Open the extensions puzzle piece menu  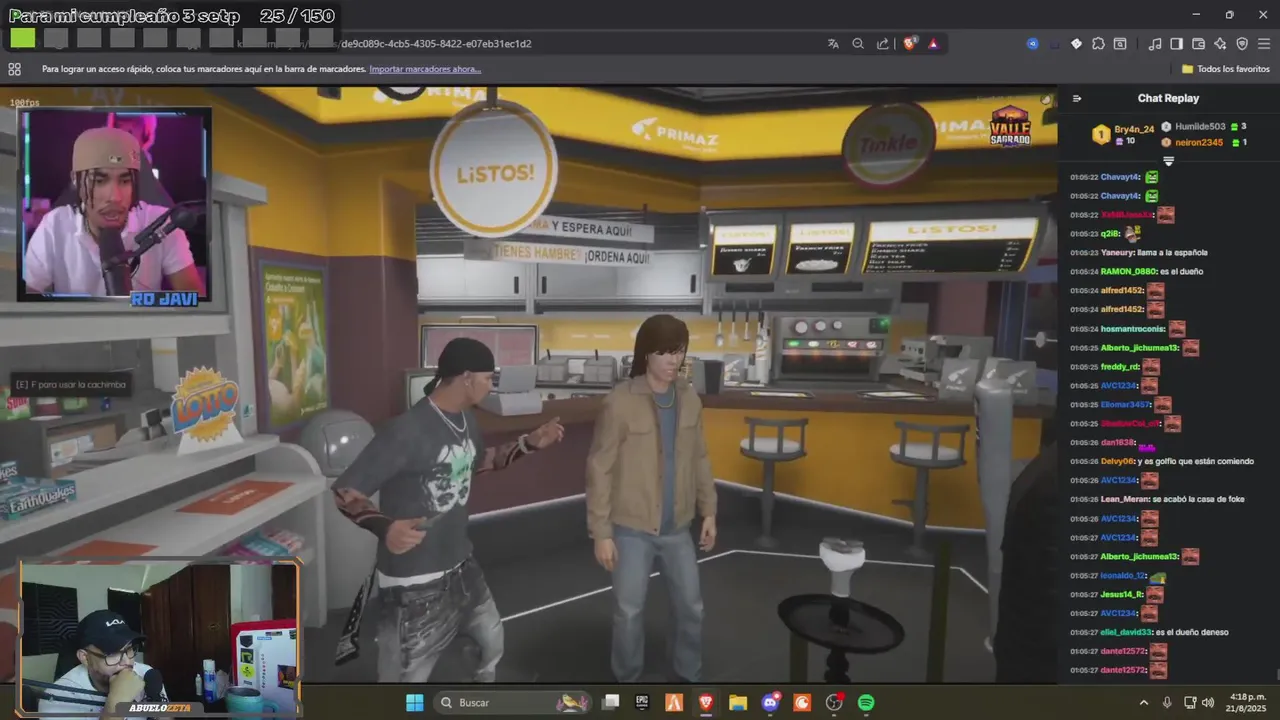coord(1098,44)
